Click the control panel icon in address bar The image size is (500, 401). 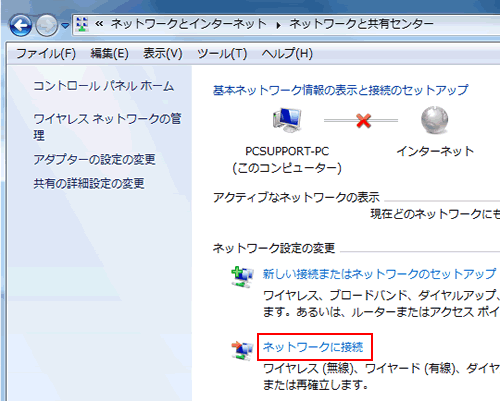(x=82, y=24)
